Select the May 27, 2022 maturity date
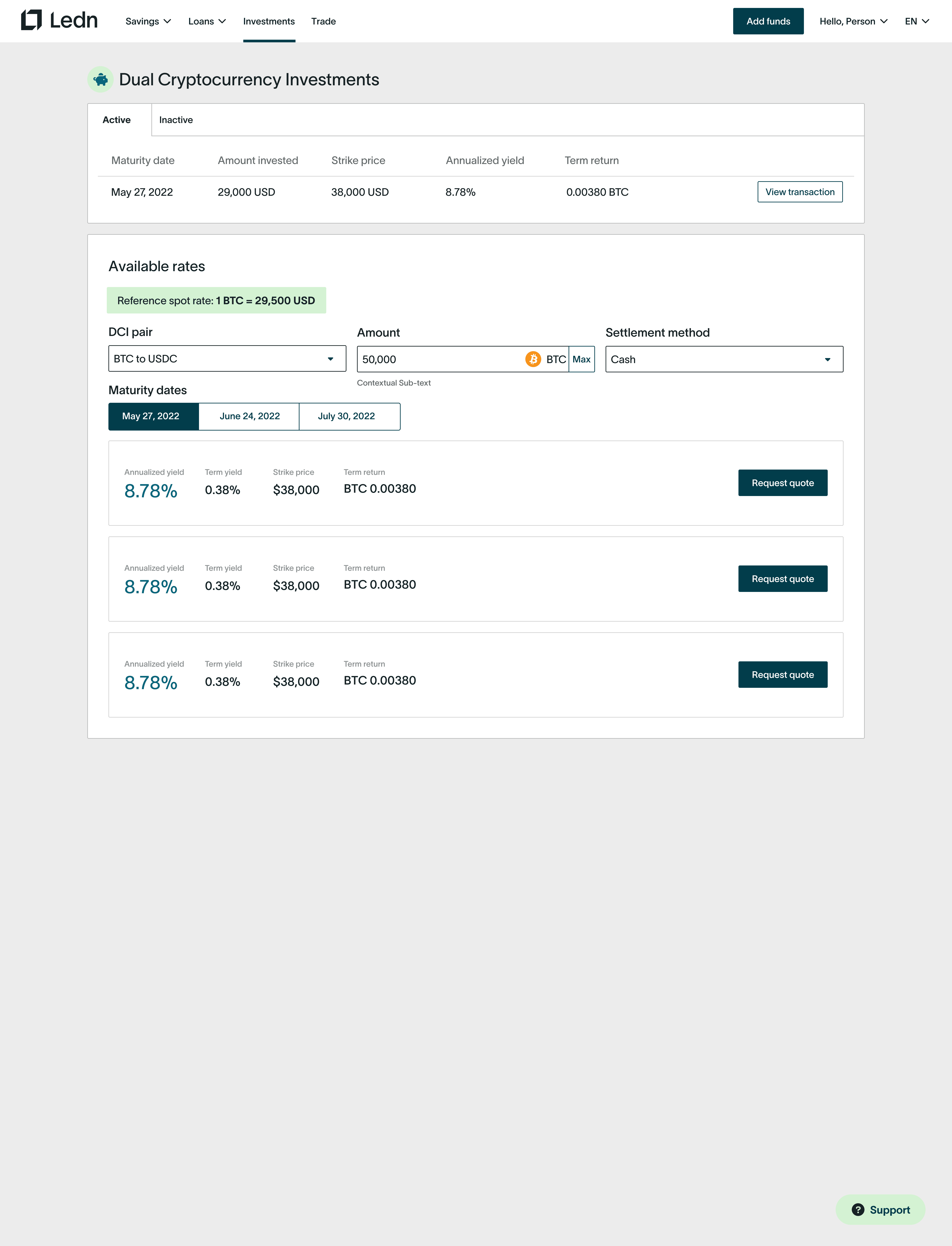Viewport: 952px width, 1246px height. (x=151, y=416)
